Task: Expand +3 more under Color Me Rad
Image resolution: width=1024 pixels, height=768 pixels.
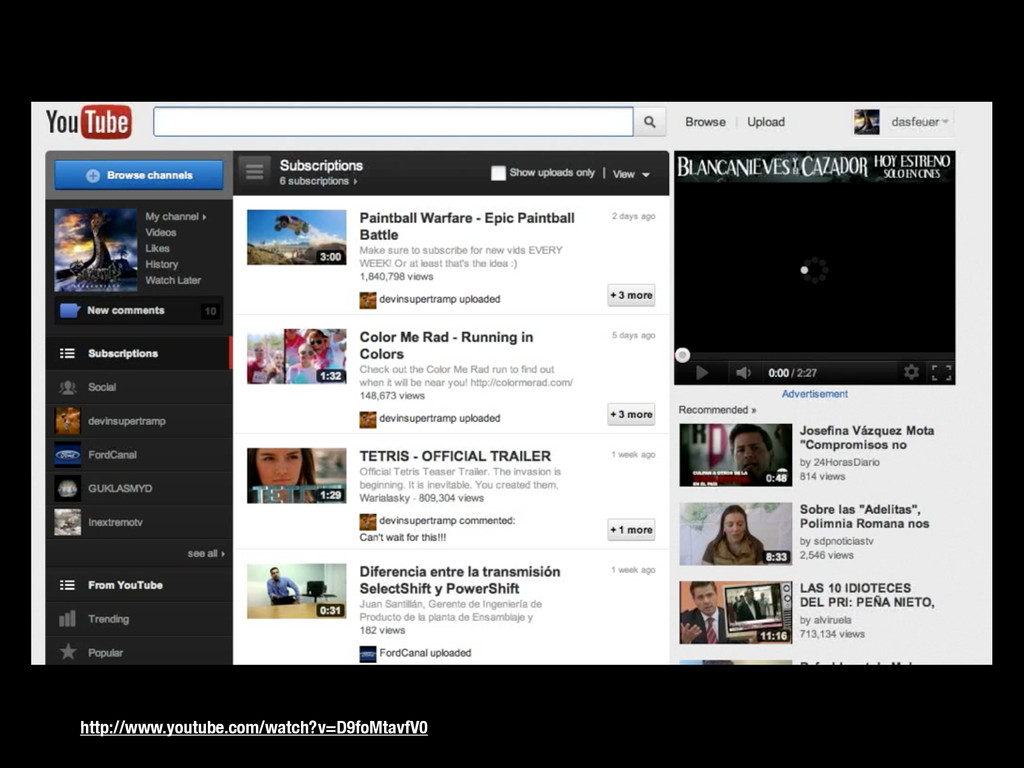Action: (631, 414)
